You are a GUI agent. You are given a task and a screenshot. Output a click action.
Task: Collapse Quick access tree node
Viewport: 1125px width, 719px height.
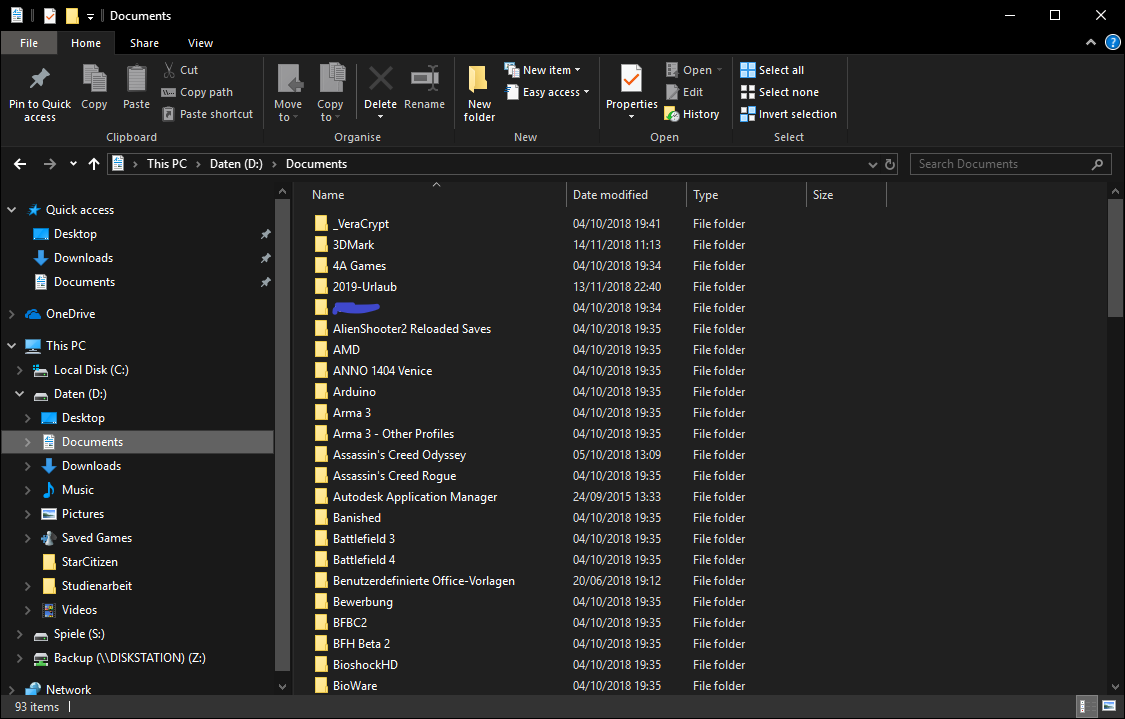click(11, 210)
